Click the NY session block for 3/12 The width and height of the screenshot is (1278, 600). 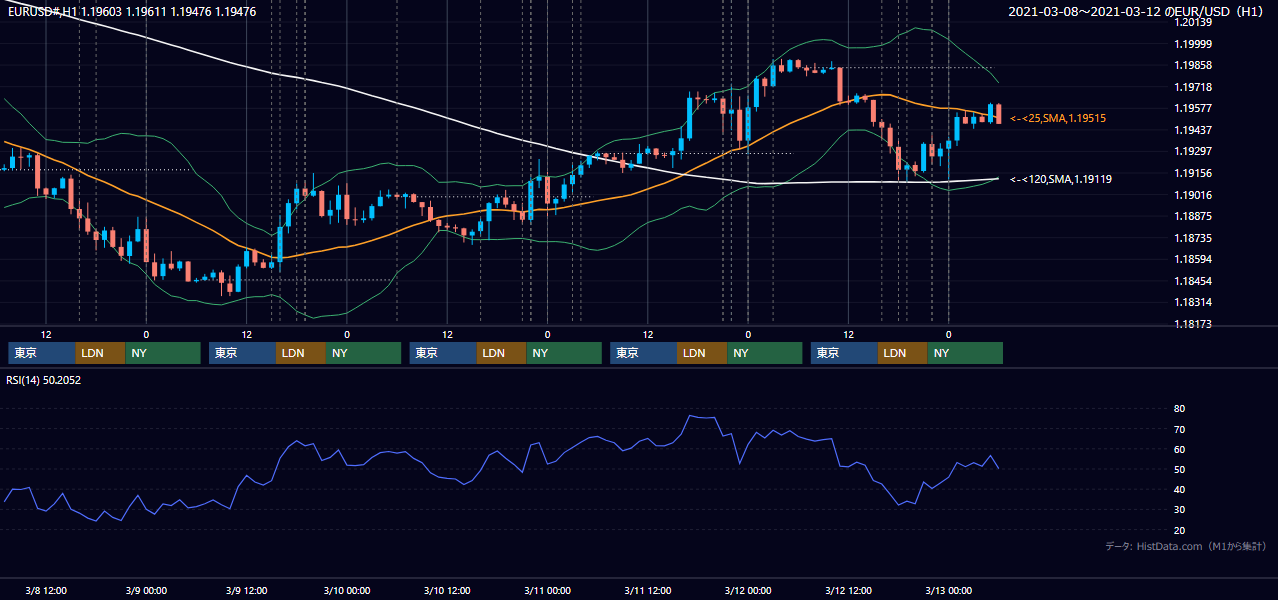(x=965, y=353)
